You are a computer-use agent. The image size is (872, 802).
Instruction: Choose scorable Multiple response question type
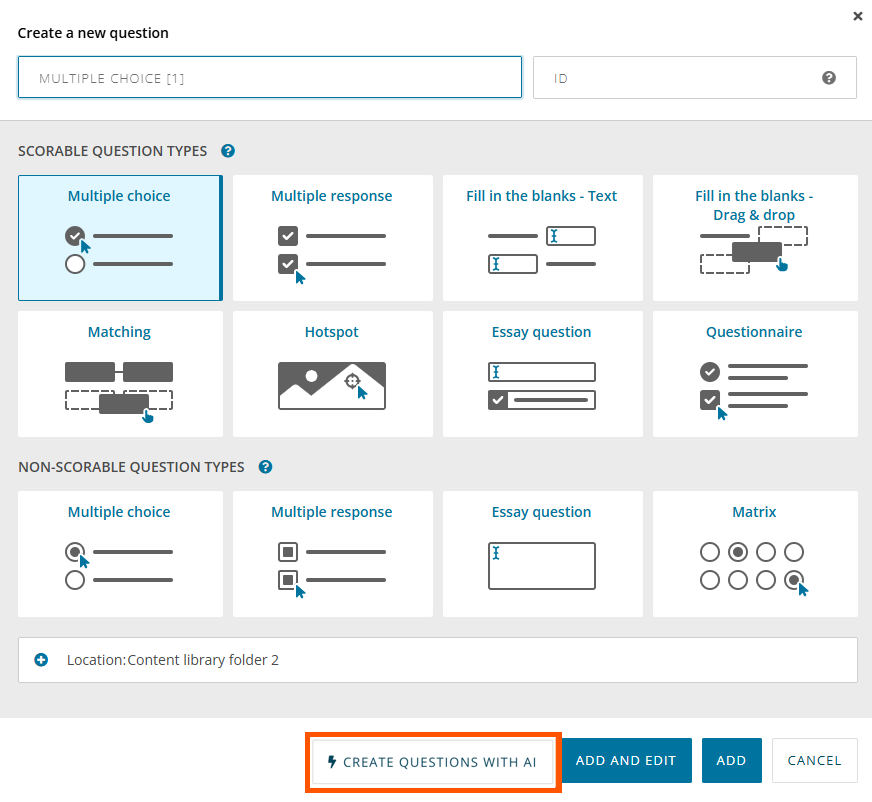click(332, 238)
